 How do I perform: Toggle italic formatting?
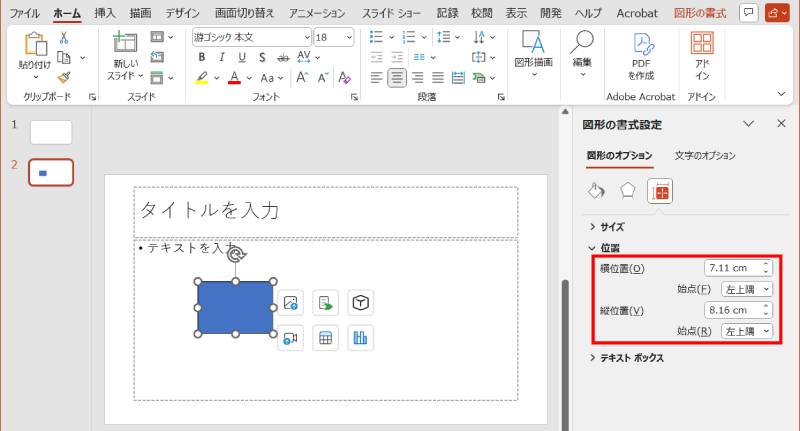[x=221, y=57]
